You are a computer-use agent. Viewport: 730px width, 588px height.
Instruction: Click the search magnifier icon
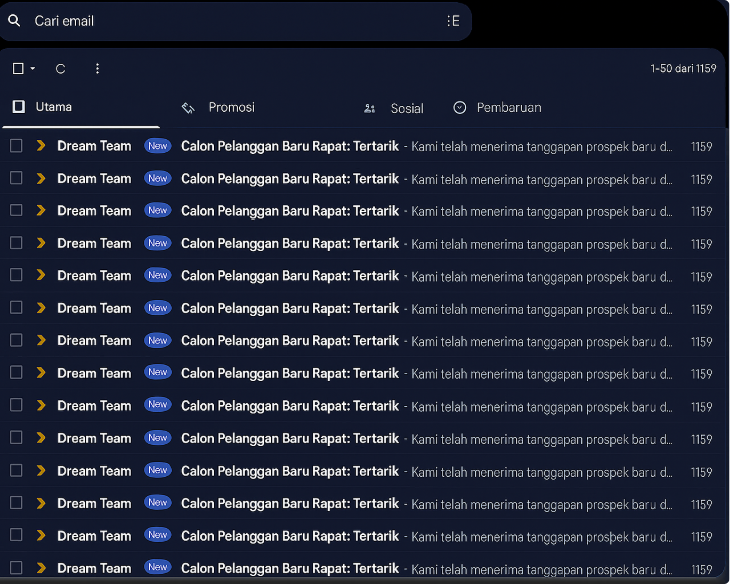(x=14, y=21)
